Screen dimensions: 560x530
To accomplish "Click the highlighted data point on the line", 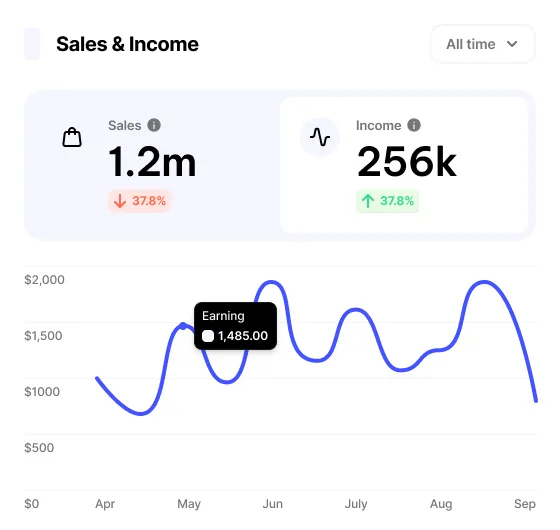I will tap(183, 326).
